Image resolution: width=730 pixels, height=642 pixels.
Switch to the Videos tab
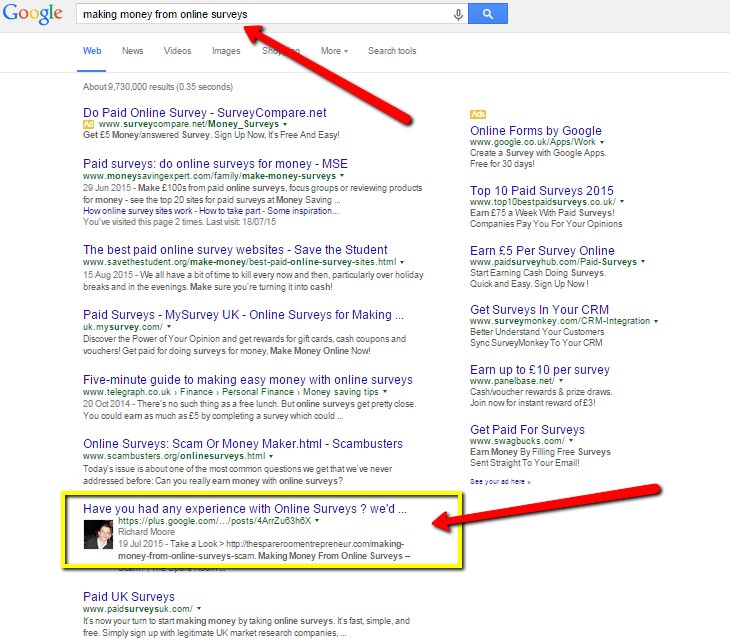click(177, 51)
